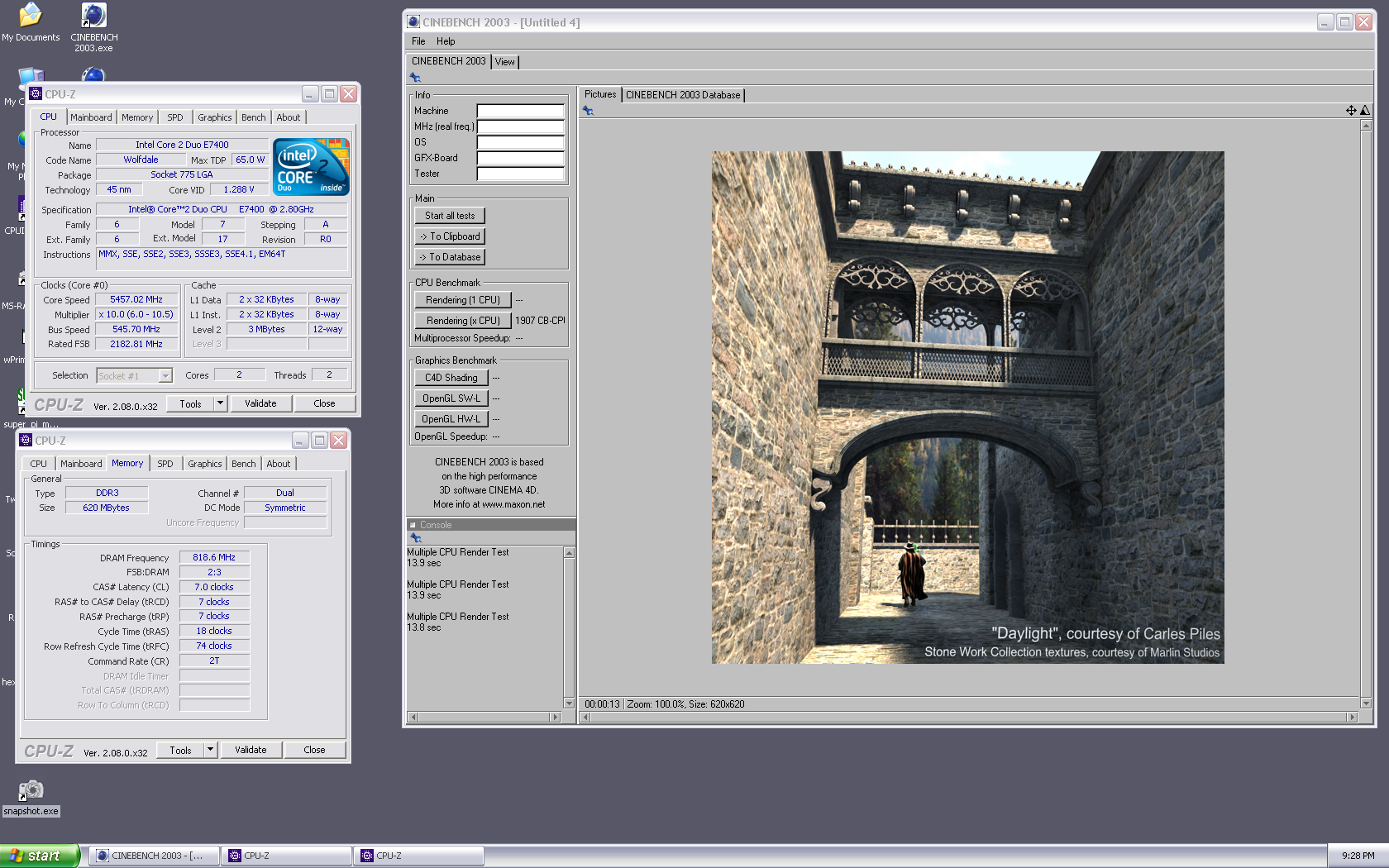Click pin icon under Pictures tab
Screen dimensions: 1389x868
(x=588, y=110)
